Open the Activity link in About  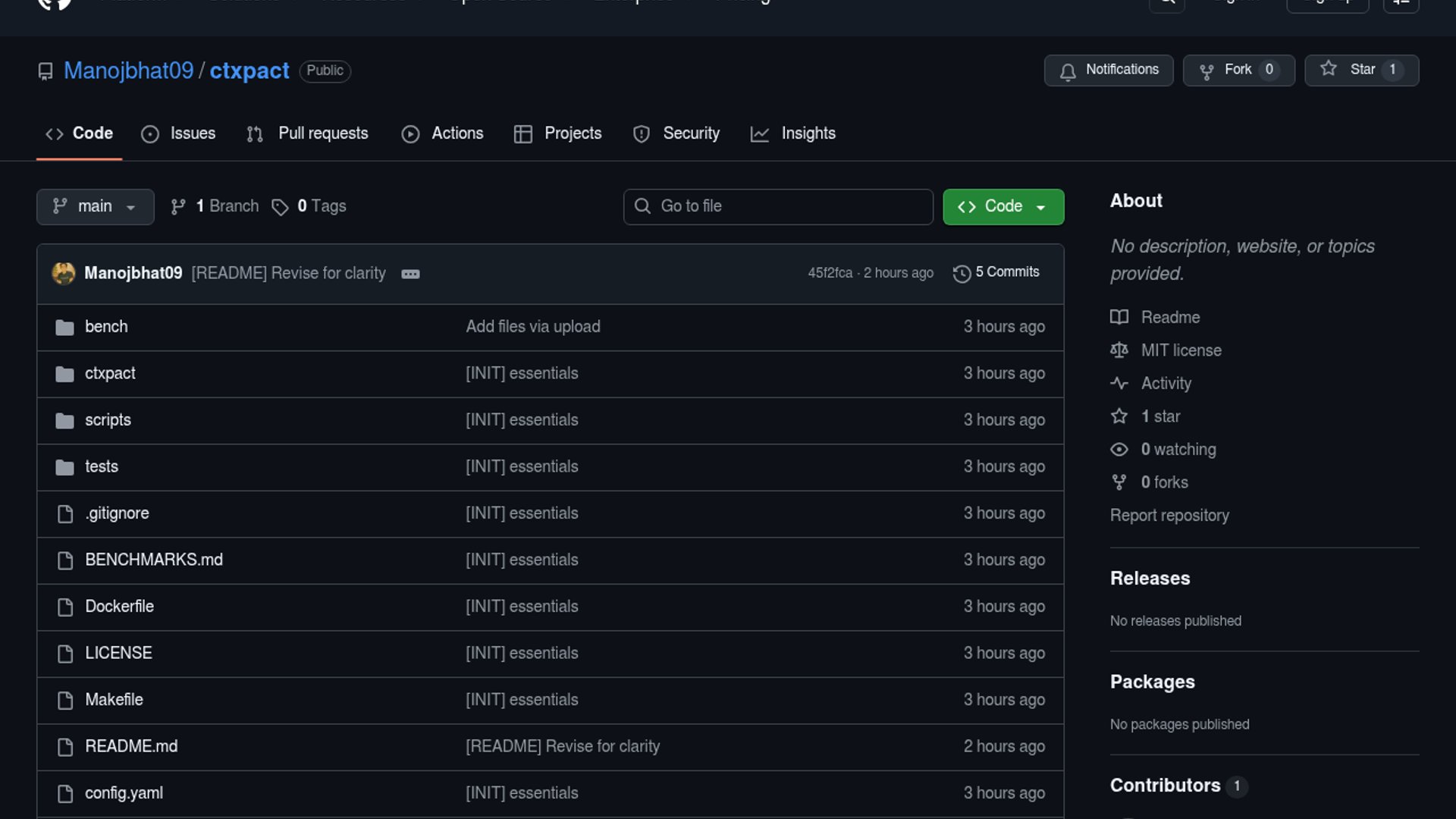[x=1166, y=384]
